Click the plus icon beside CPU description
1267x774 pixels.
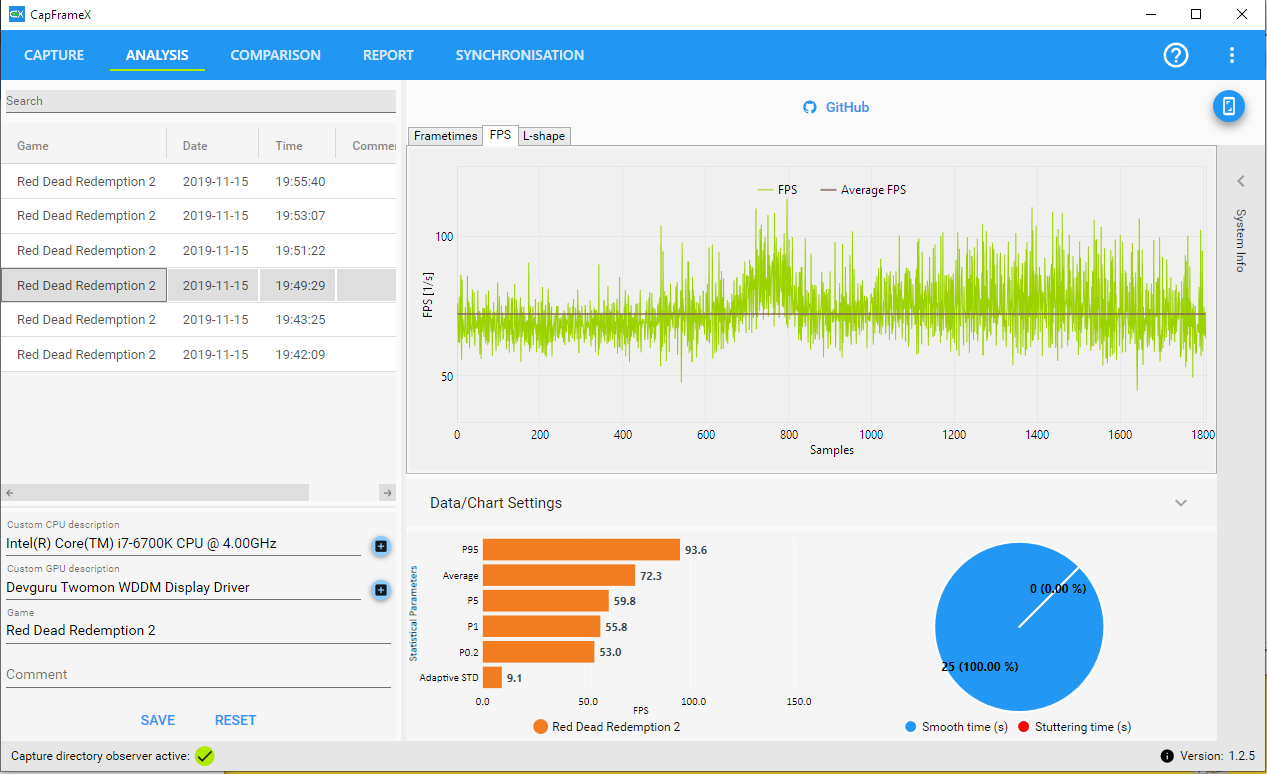coord(381,546)
